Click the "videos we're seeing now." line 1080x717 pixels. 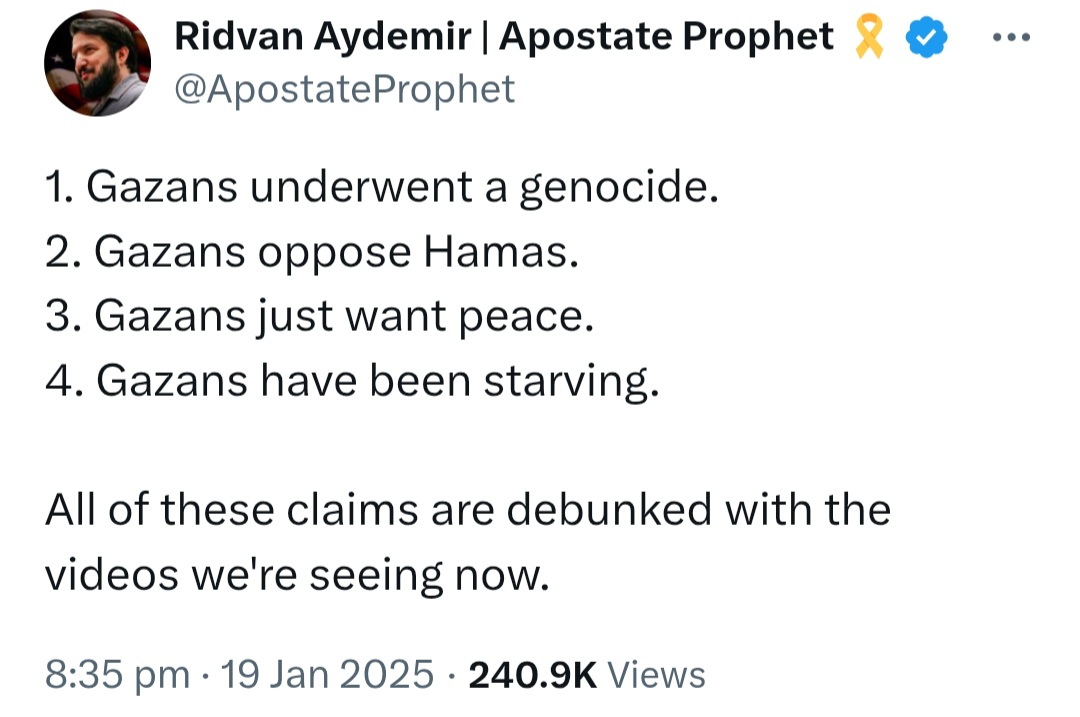298,576
